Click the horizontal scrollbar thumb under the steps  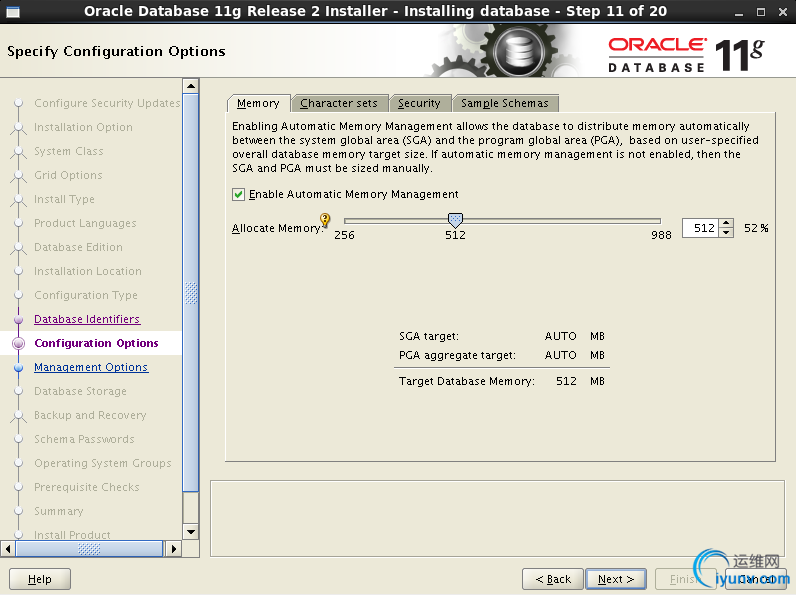pyautogui.click(x=89, y=549)
